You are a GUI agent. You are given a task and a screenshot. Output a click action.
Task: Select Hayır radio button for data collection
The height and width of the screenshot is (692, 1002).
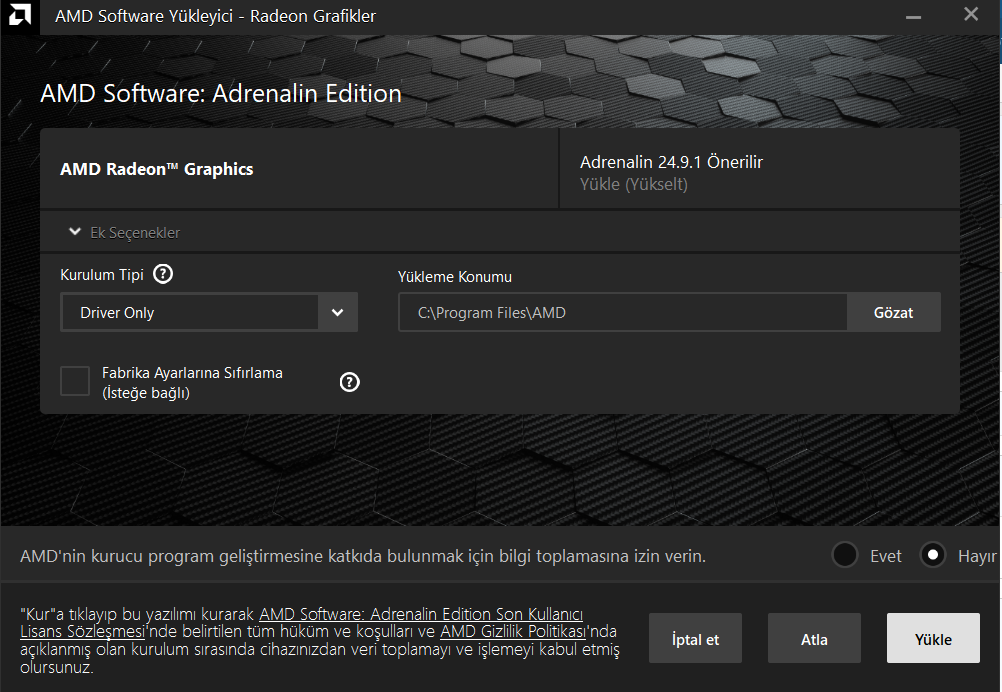932,555
